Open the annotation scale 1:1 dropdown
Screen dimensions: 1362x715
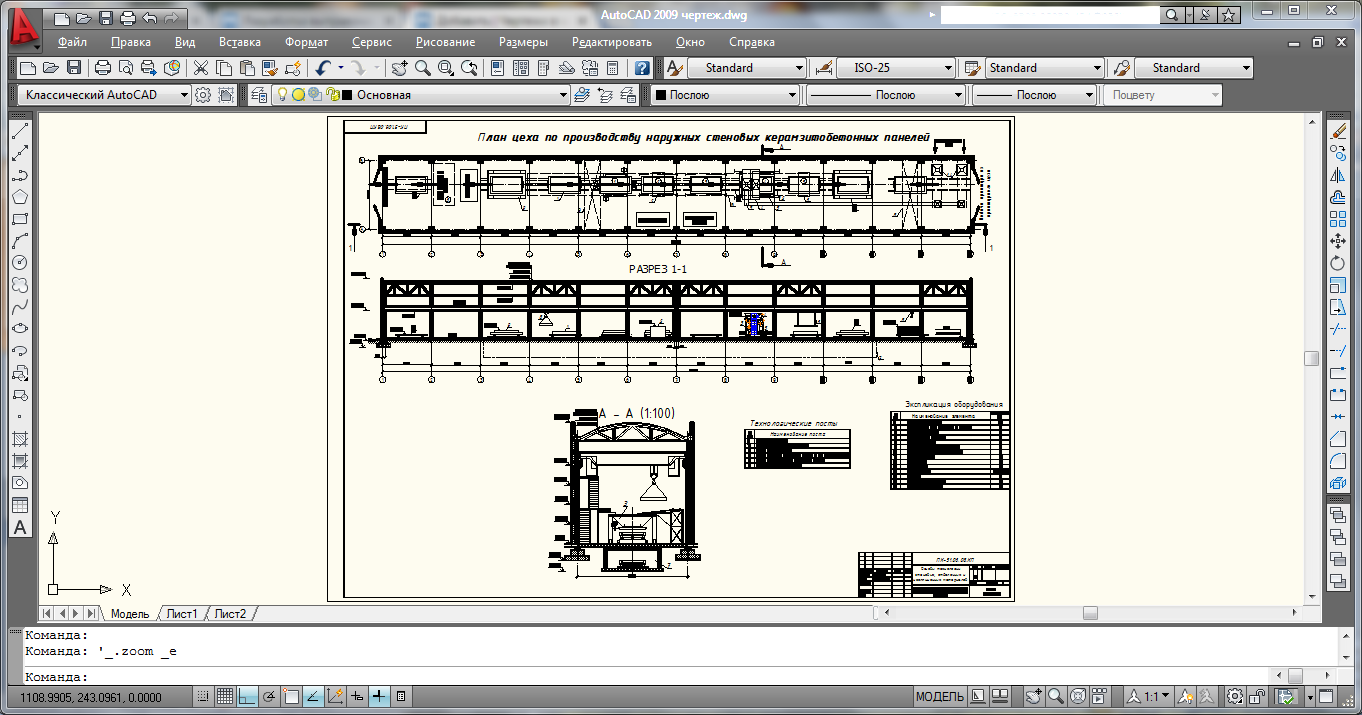tap(1151, 696)
